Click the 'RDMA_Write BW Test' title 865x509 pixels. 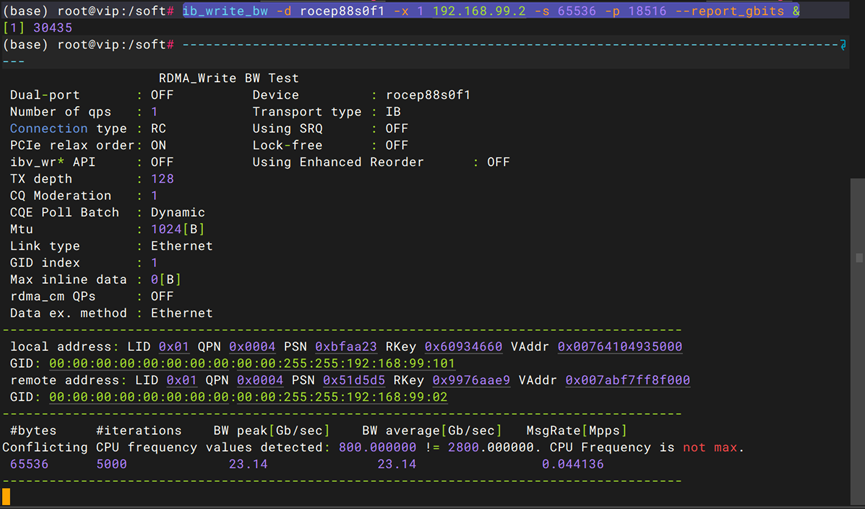tap(228, 78)
